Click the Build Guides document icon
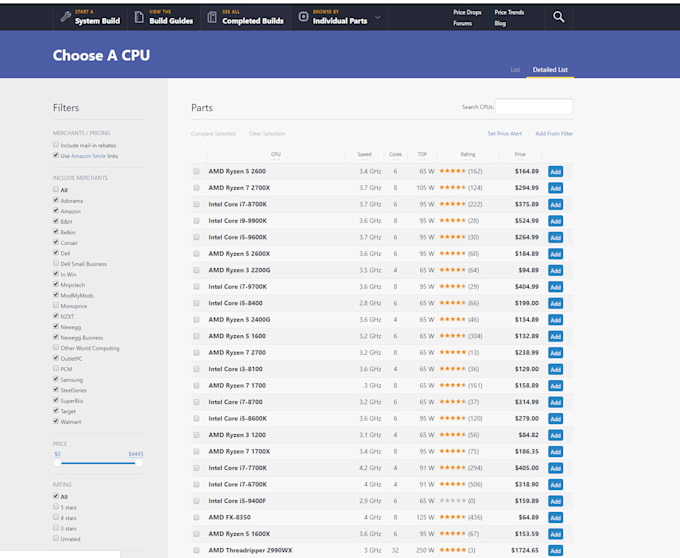The height and width of the screenshot is (558, 680). (x=138, y=17)
